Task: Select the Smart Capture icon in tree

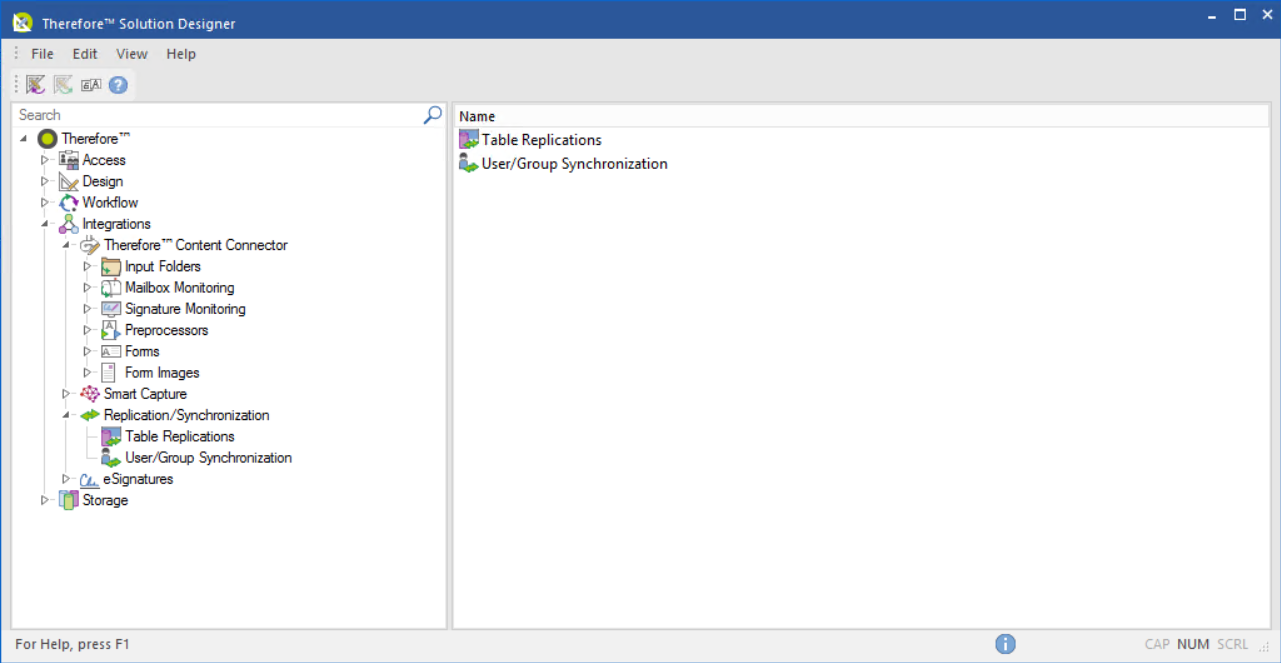Action: (90, 394)
